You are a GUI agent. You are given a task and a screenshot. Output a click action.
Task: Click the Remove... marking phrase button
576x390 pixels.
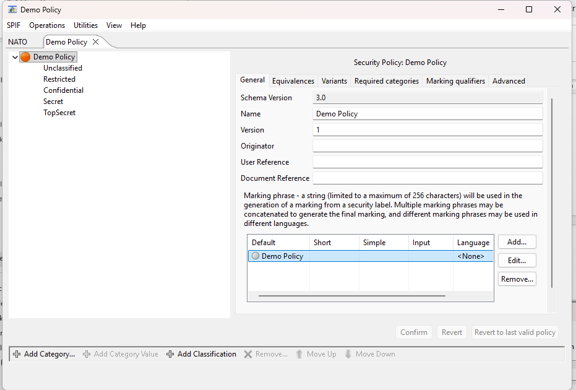tap(517, 279)
